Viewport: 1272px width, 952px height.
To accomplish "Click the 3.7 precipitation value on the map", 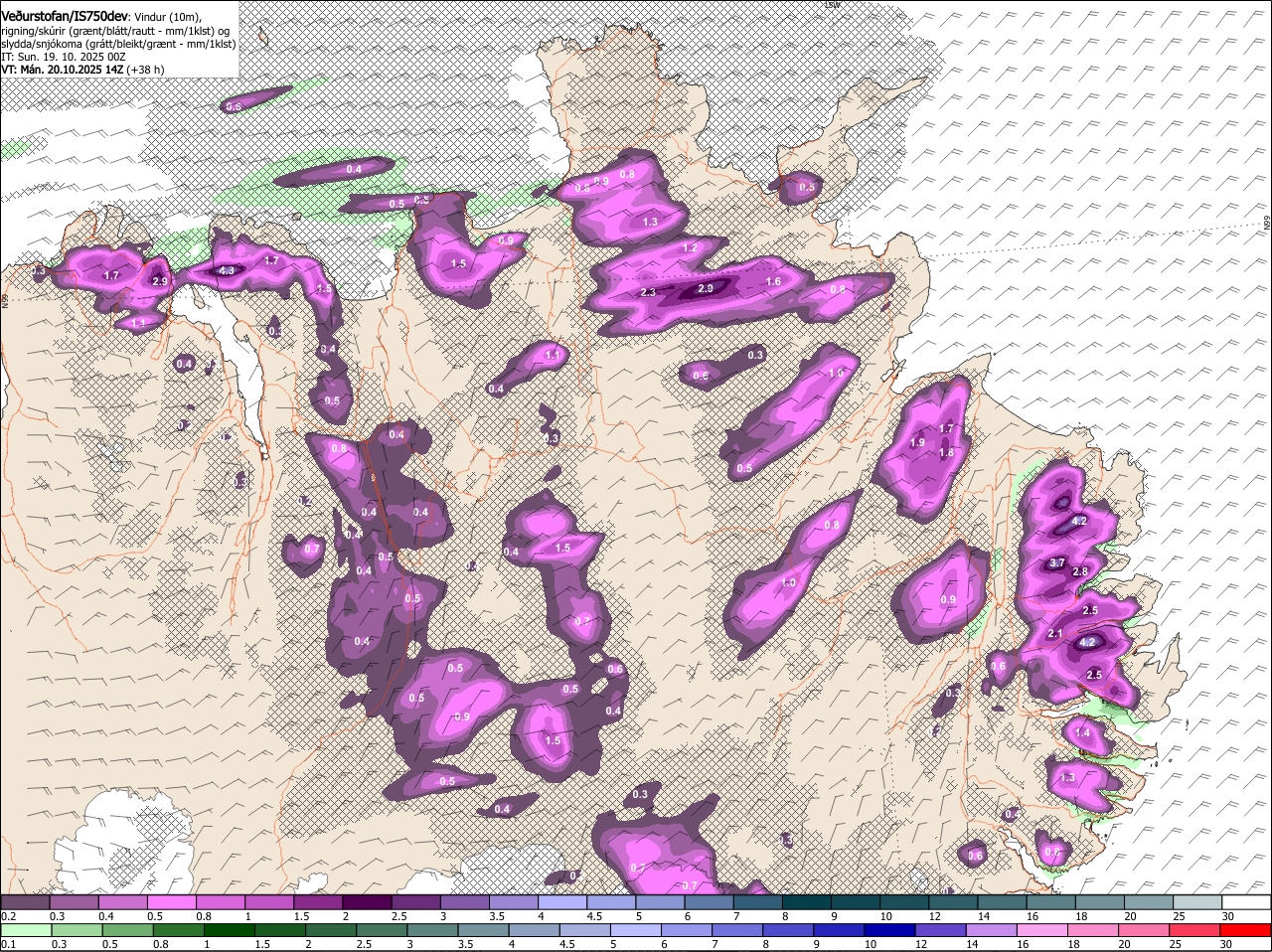I will coord(1057,563).
